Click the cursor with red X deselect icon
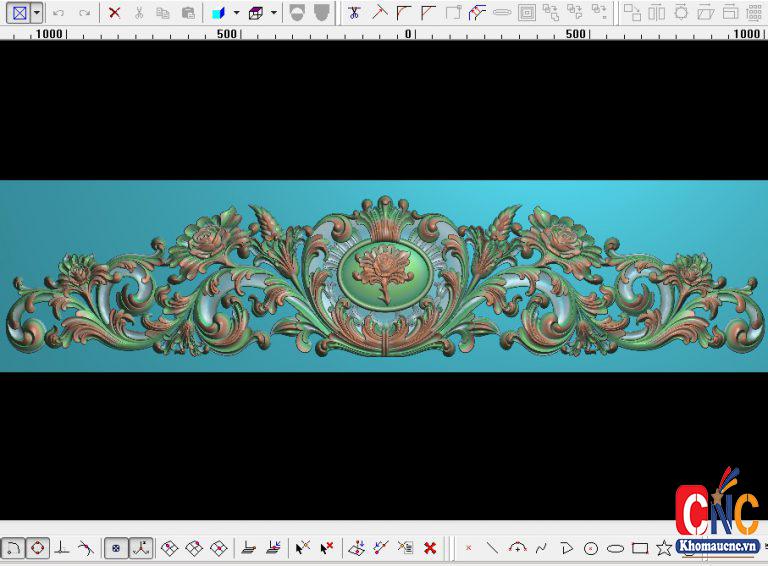Screen dimensions: 768x566 click(x=326, y=548)
